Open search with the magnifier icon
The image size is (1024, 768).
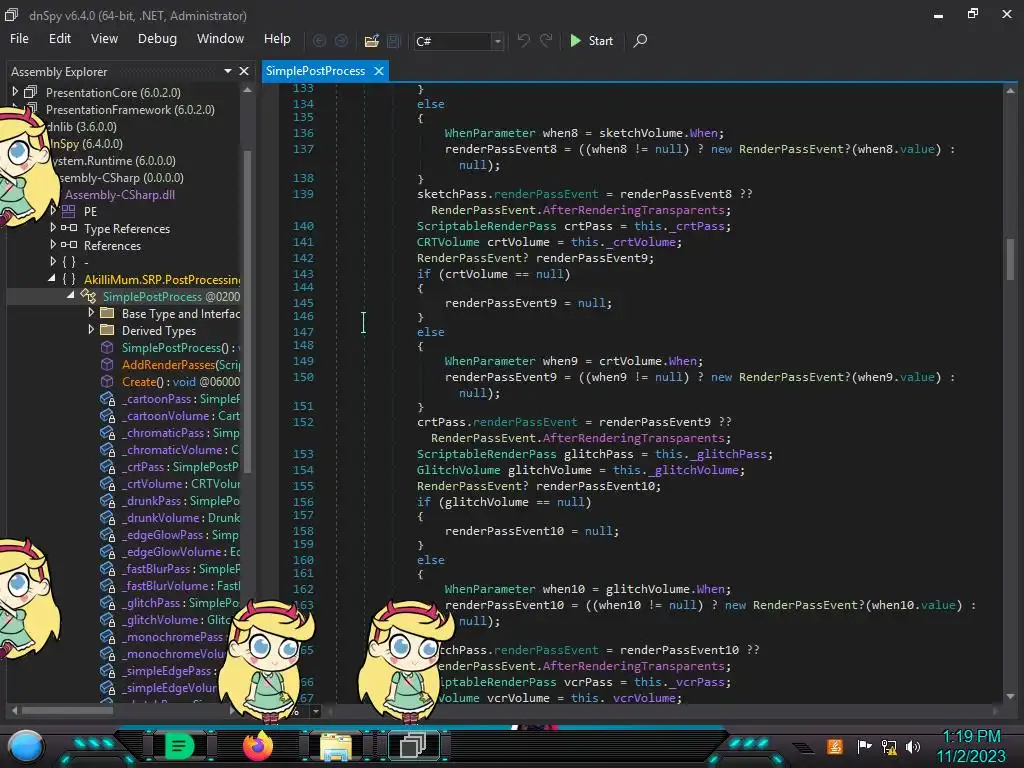coord(641,41)
